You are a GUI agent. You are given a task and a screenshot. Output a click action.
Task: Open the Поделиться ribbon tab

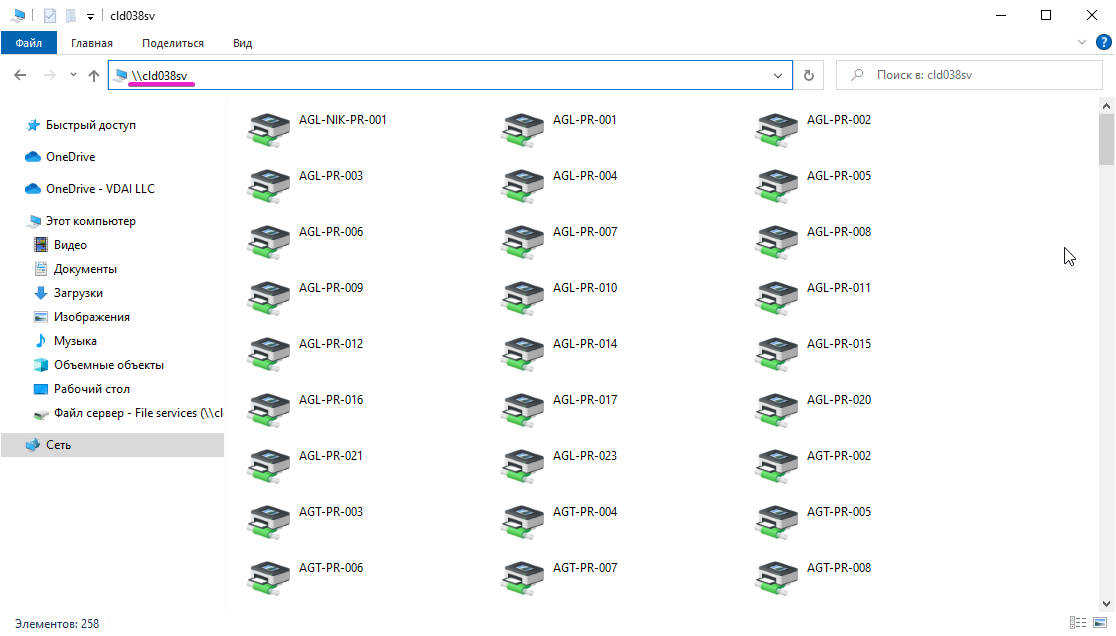pos(172,43)
